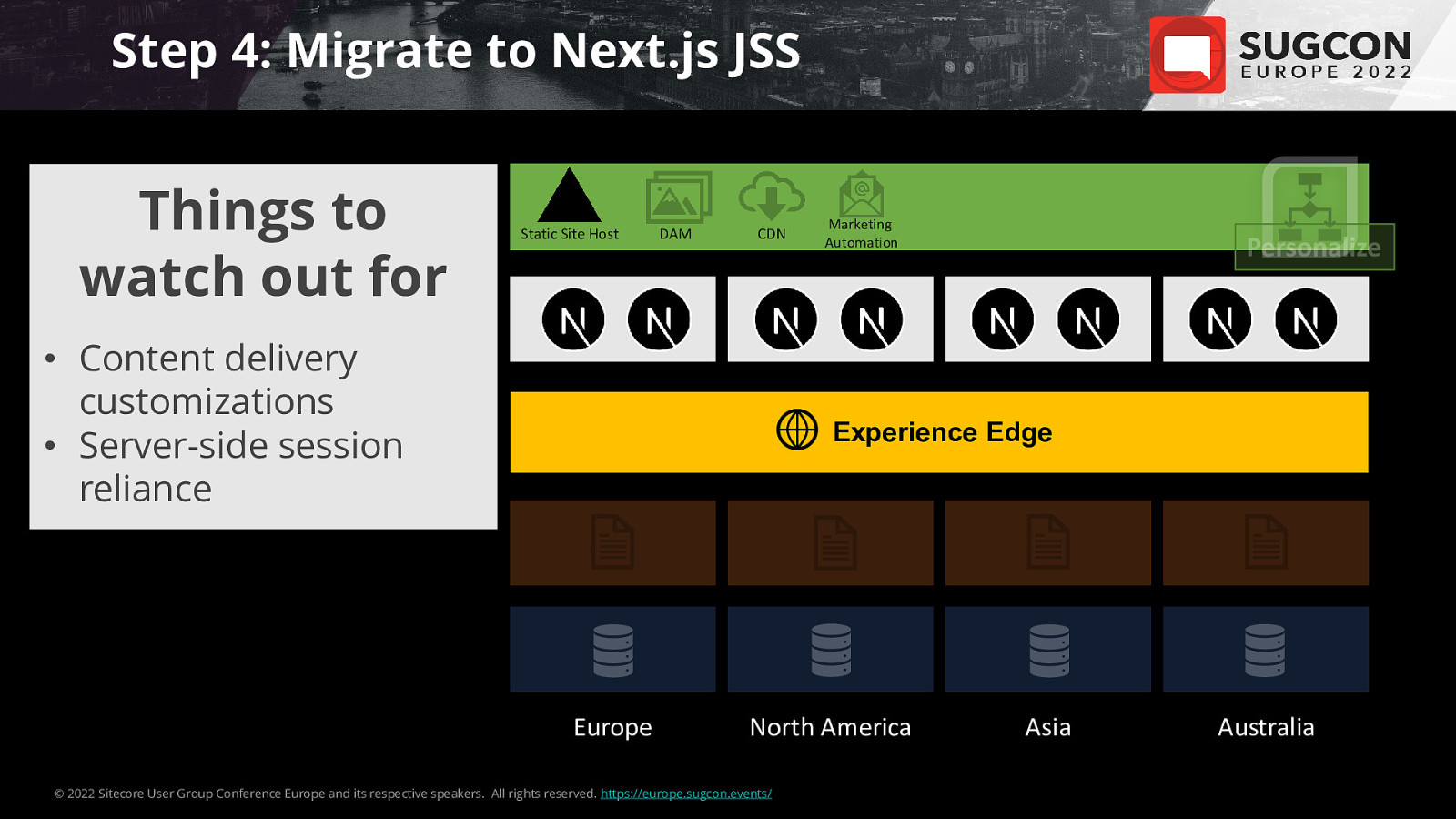This screenshot has width=1456, height=819.
Task: Click the Things to watch out for heading
Action: (x=263, y=243)
